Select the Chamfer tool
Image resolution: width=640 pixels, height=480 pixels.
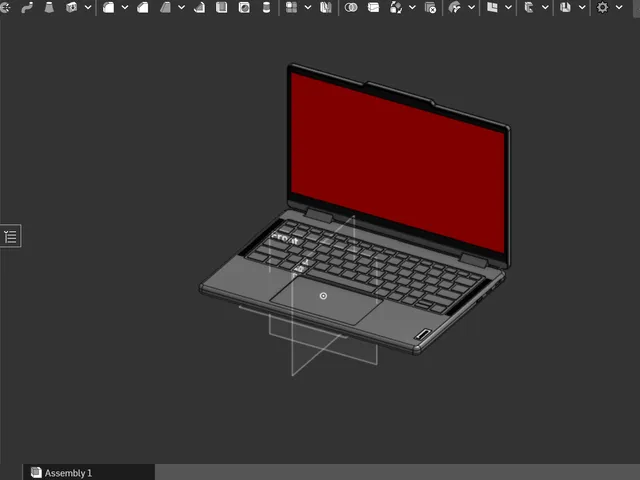(143, 7)
